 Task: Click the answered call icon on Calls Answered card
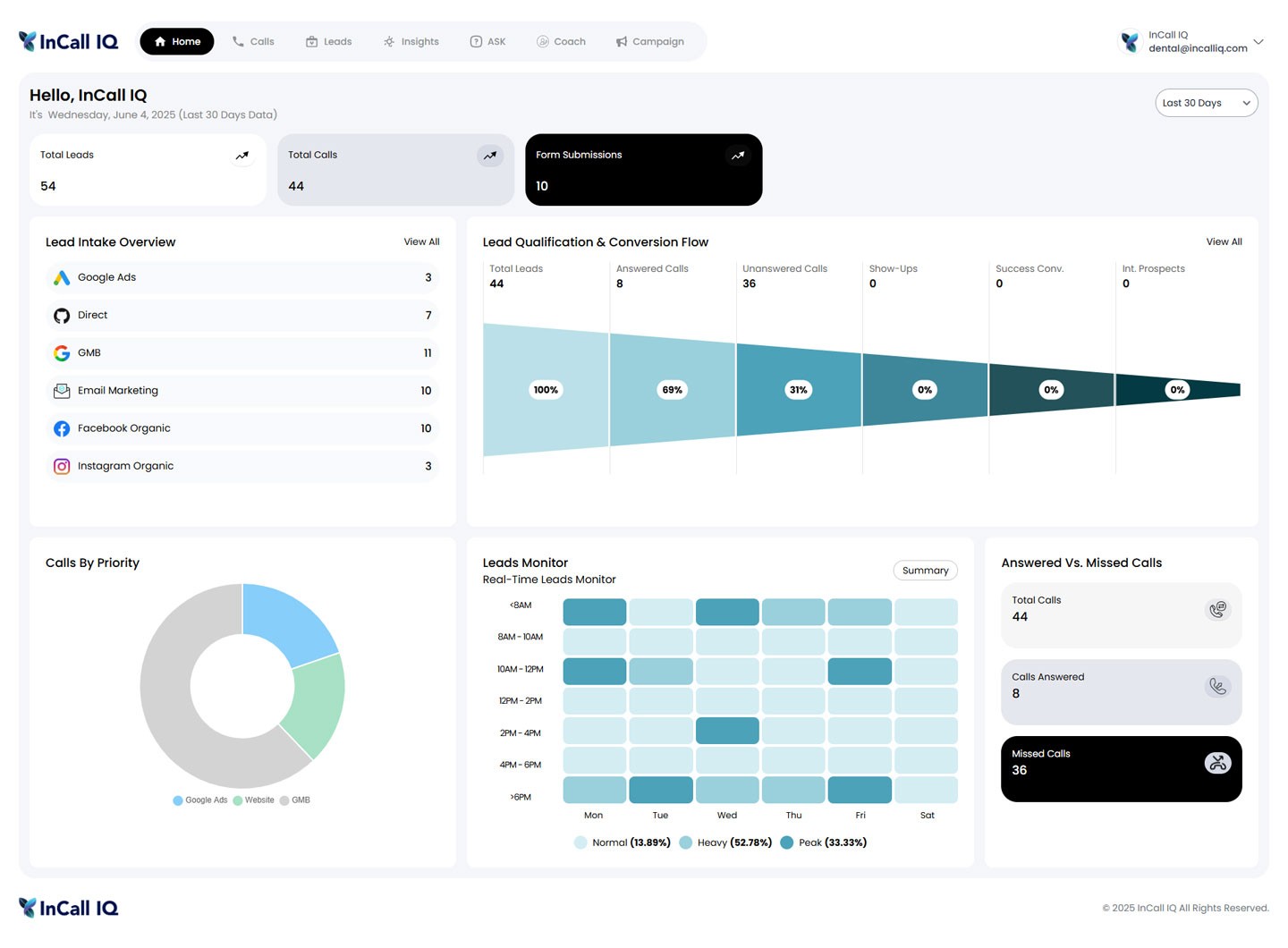tap(1217, 686)
